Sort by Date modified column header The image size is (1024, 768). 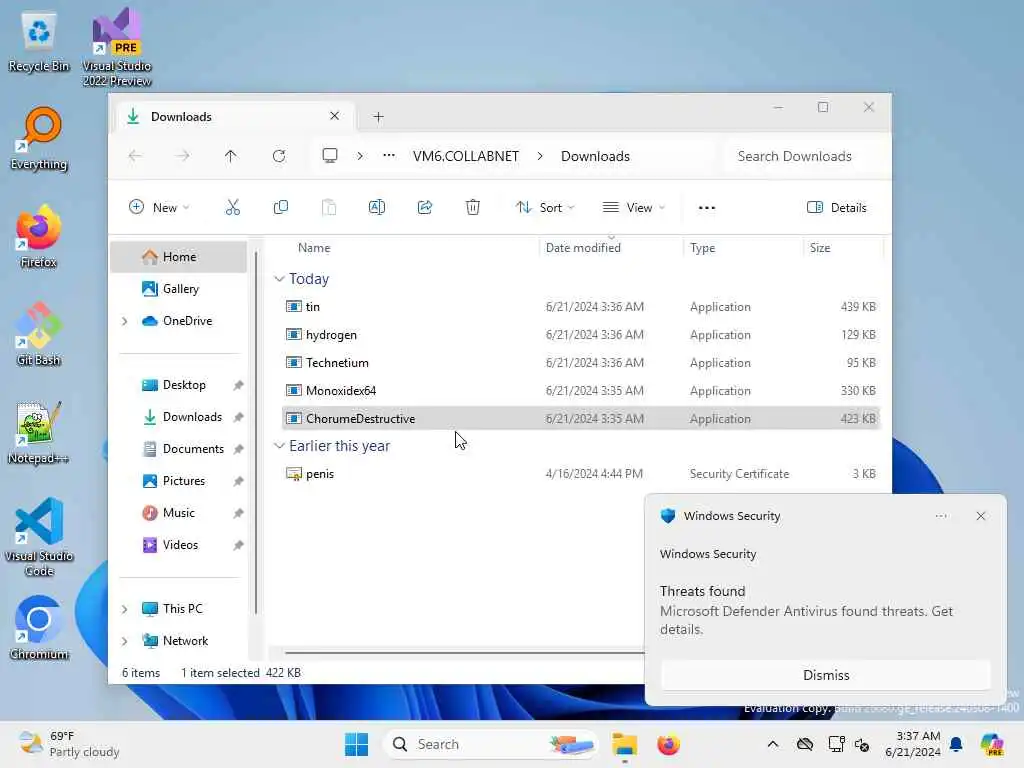583,248
